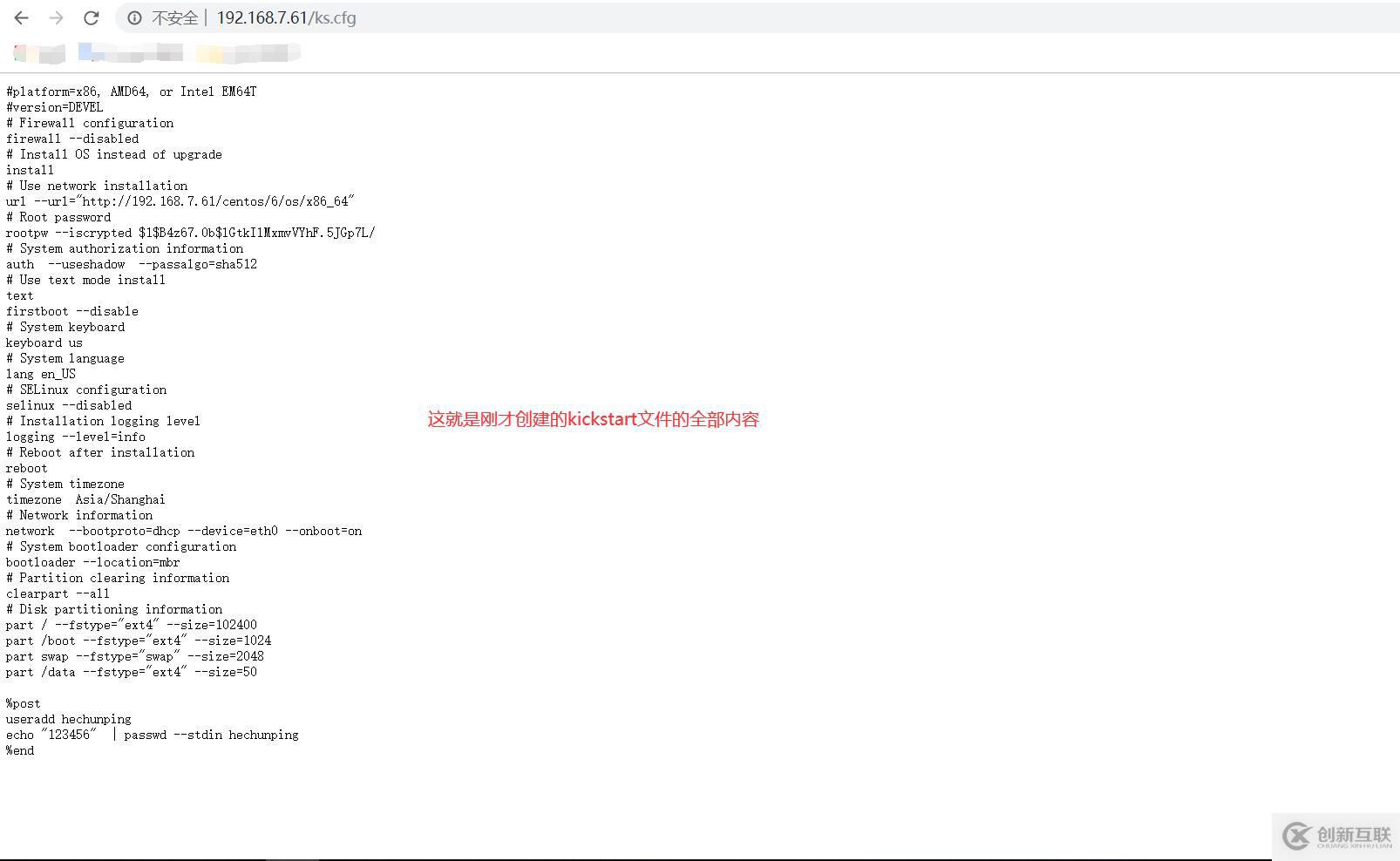Select the 'part swap' partition line
Image resolution: width=1400 pixels, height=861 pixels.
point(135,656)
